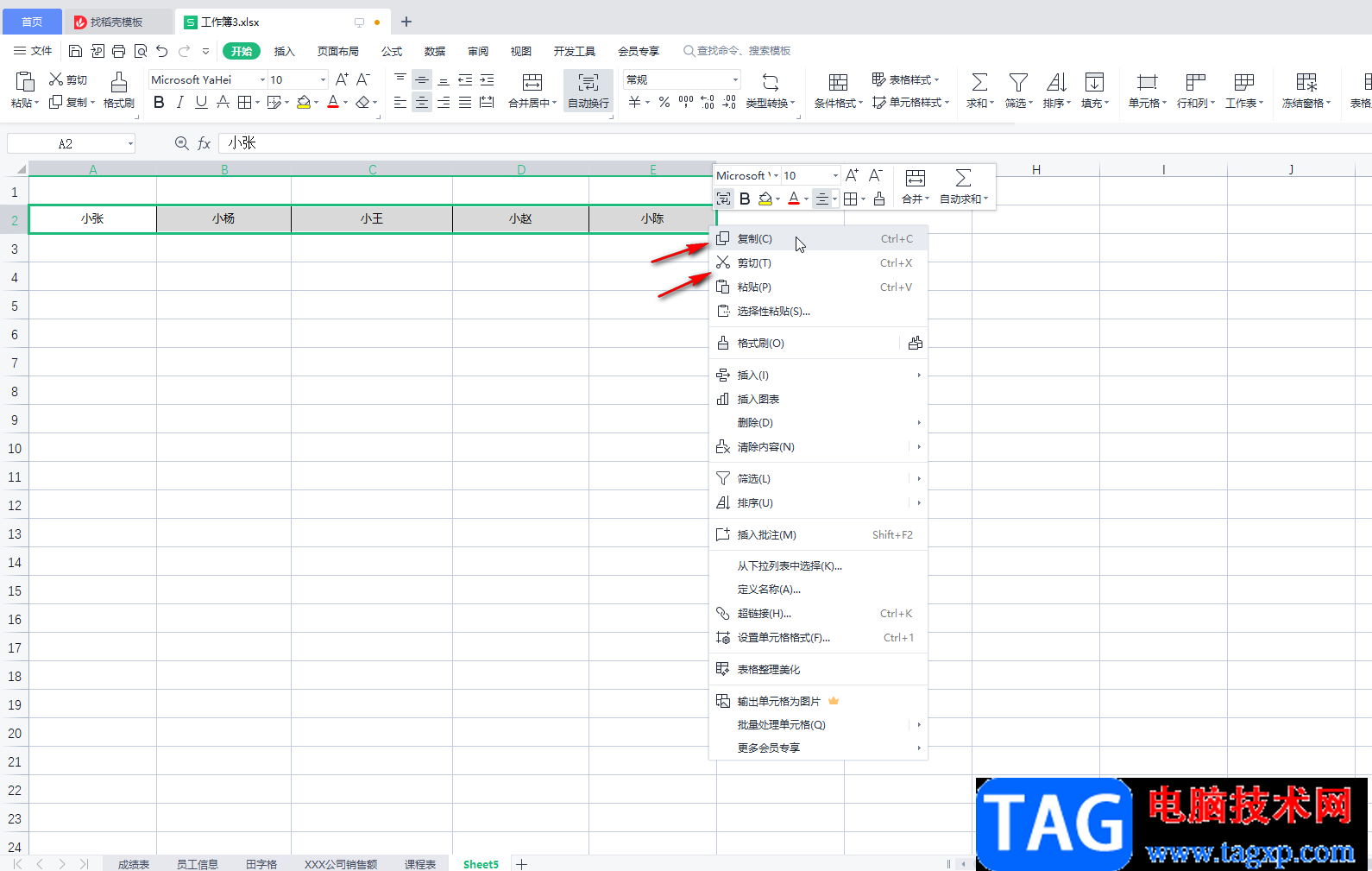Choose Format Cells (设置单元格格式) in context menu
1372x871 pixels.
click(x=818, y=638)
